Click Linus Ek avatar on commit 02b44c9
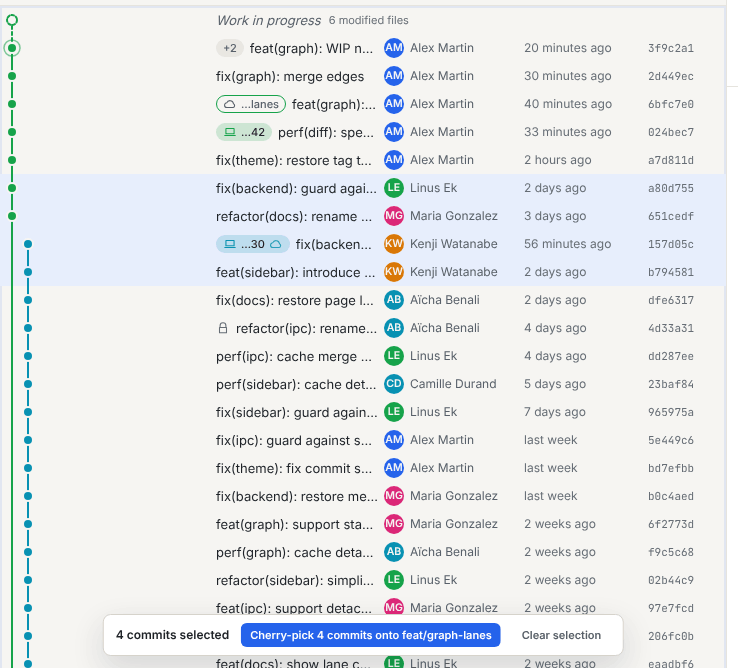The image size is (738, 668). tap(394, 580)
